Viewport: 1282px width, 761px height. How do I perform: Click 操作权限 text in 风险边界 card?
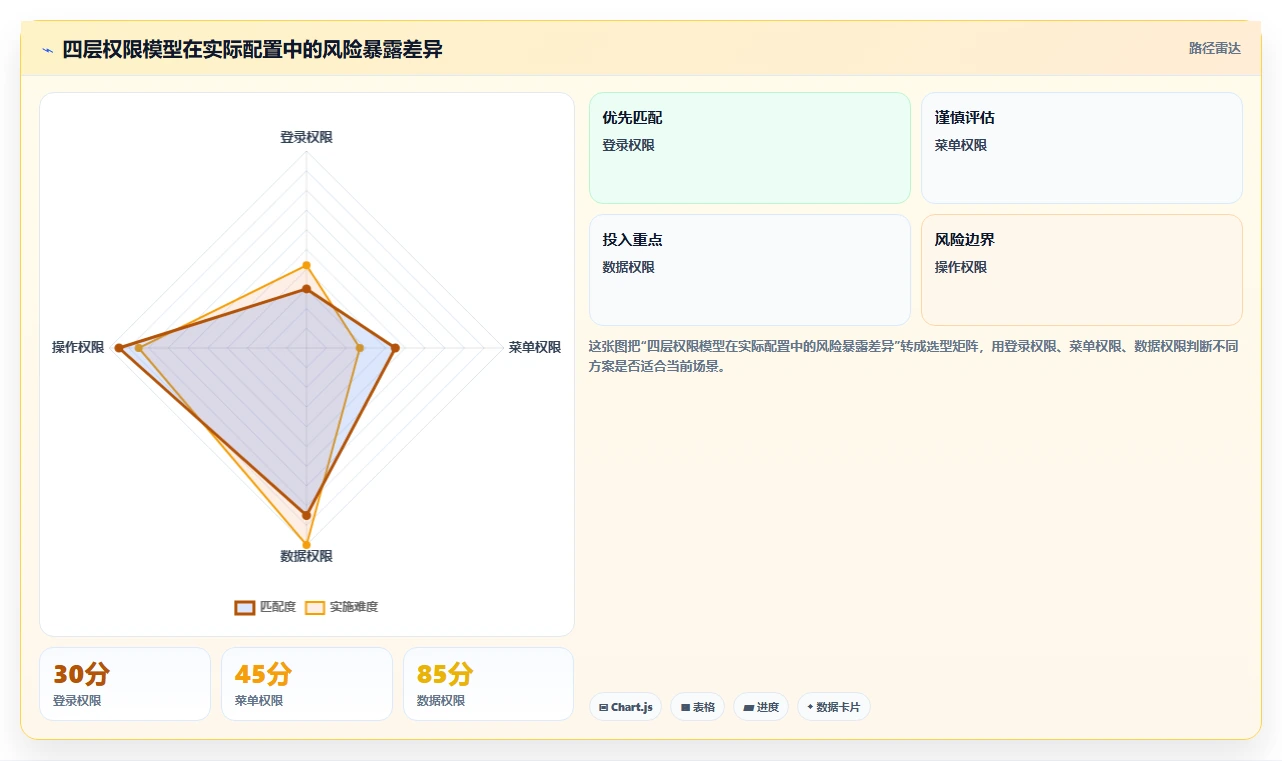pyautogui.click(x=961, y=267)
